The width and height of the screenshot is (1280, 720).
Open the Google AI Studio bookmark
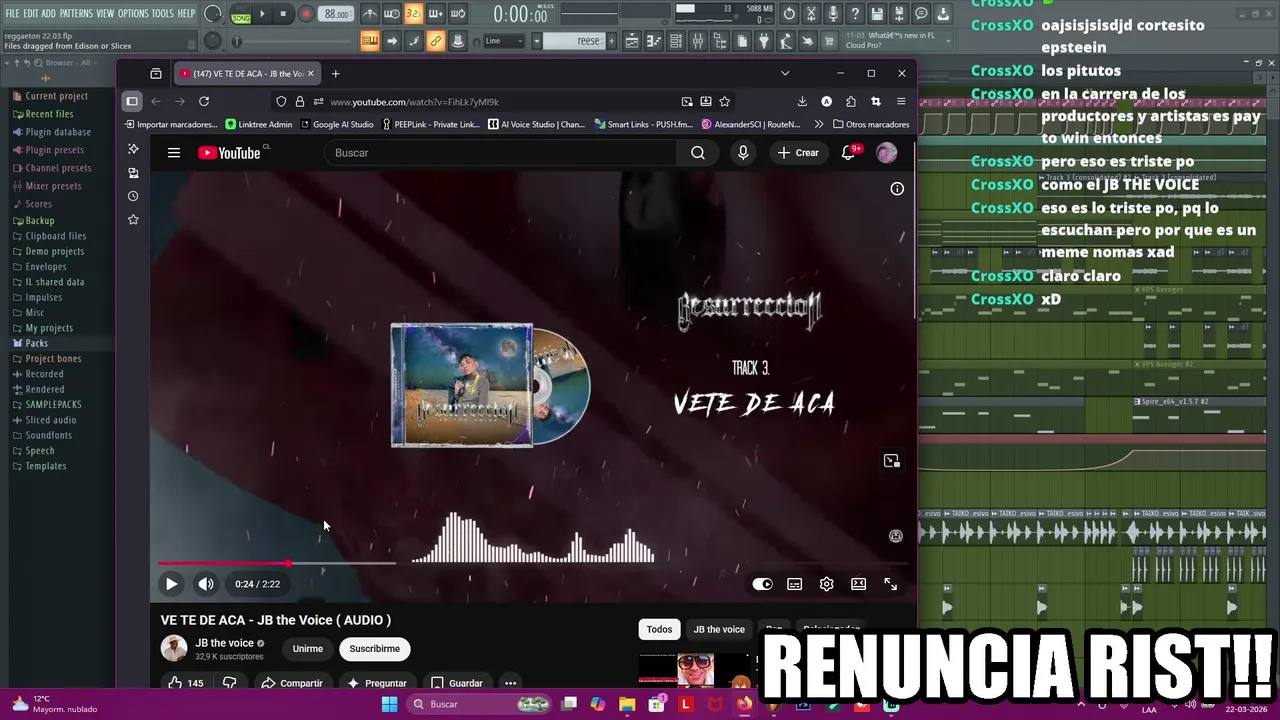[x=337, y=124]
